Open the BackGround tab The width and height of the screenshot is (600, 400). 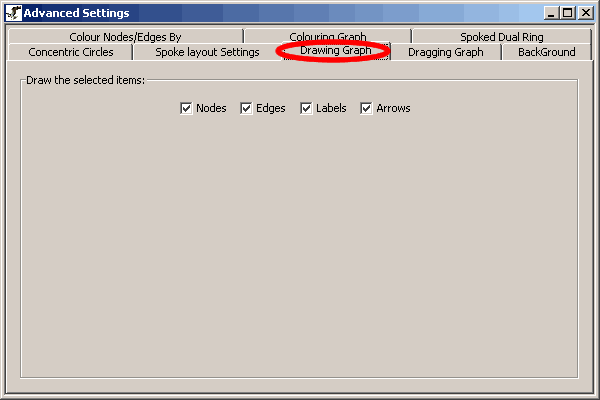[x=546, y=52]
